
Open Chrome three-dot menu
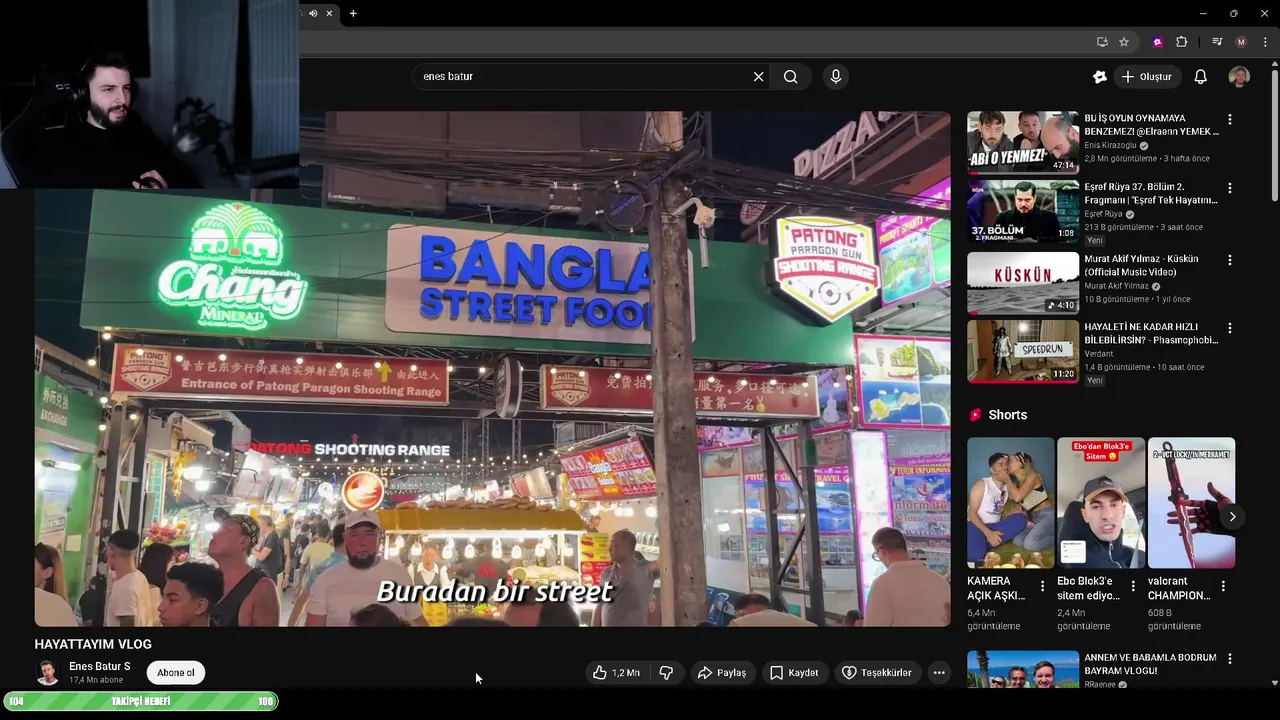click(1265, 42)
